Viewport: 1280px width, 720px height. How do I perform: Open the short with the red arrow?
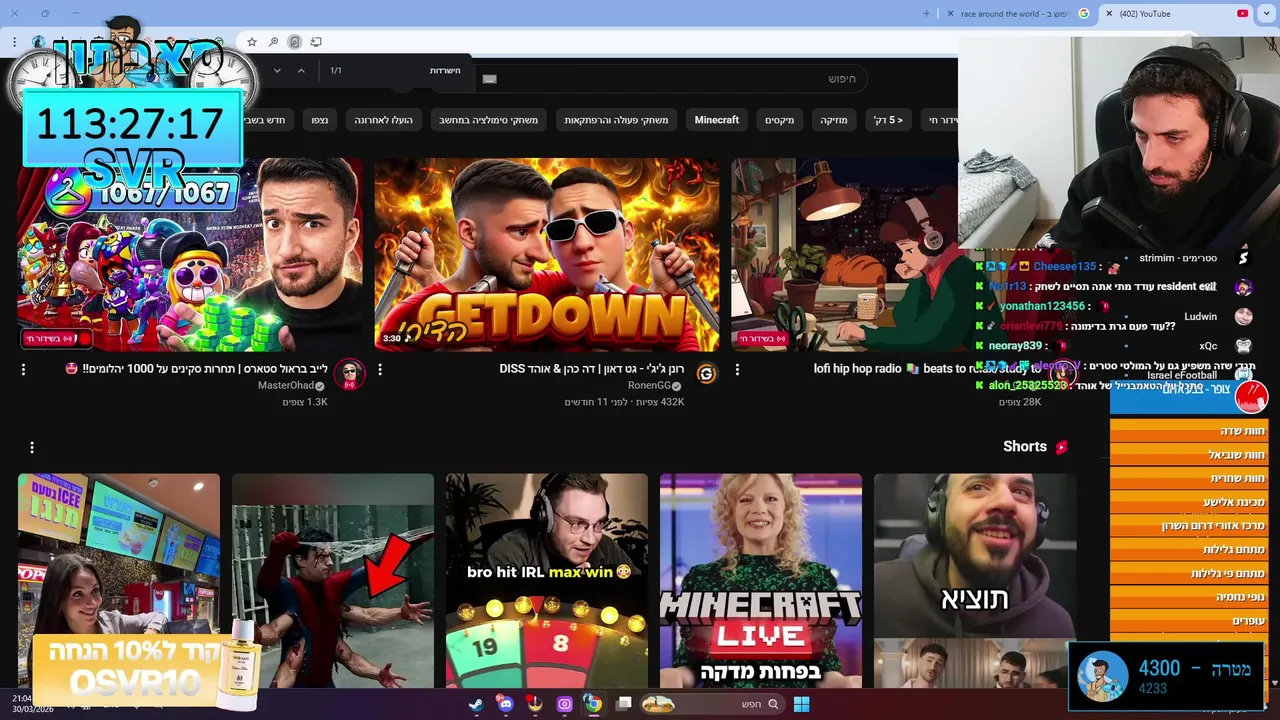point(333,581)
